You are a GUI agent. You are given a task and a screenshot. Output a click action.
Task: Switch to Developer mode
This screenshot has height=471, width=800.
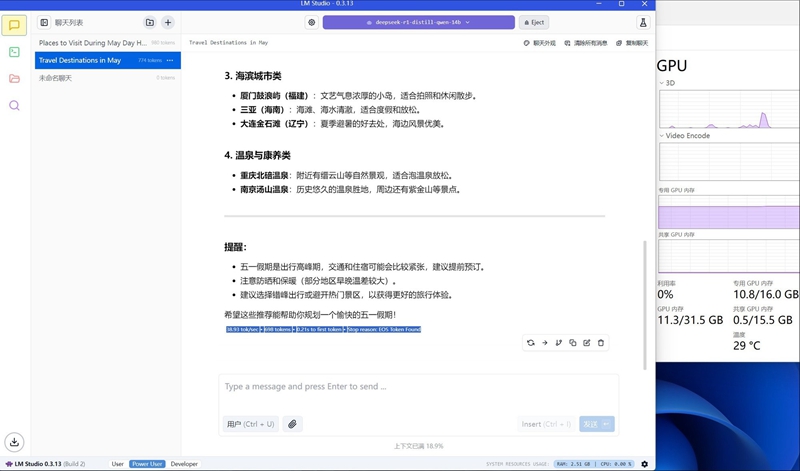coord(184,464)
